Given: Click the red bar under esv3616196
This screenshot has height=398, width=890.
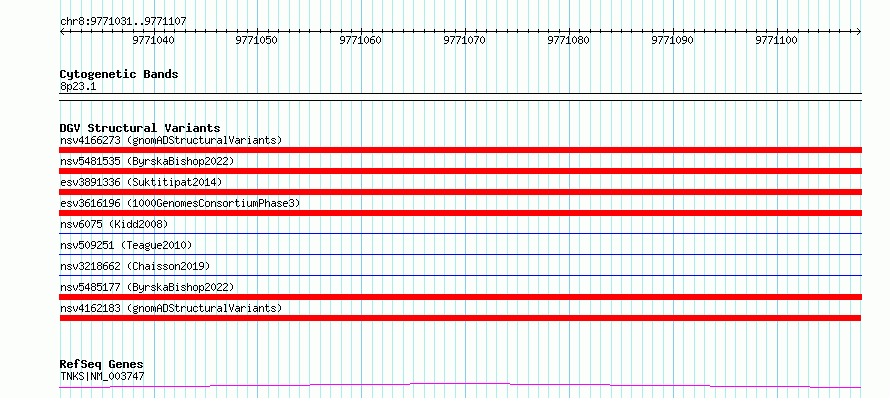Looking at the screenshot, I should (x=460, y=213).
